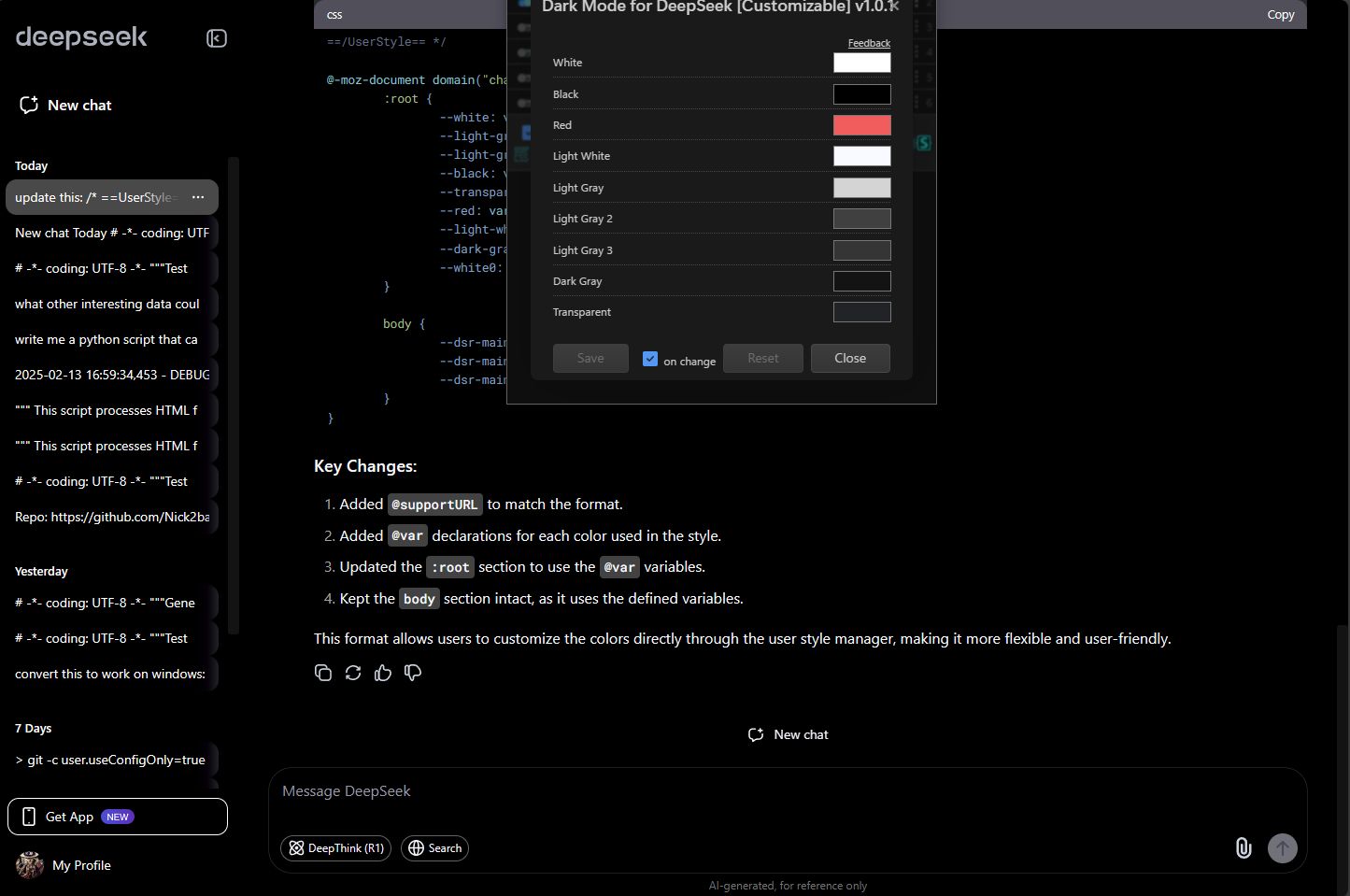Toggle Search mode on
The width and height of the screenshot is (1350, 896).
click(x=434, y=848)
